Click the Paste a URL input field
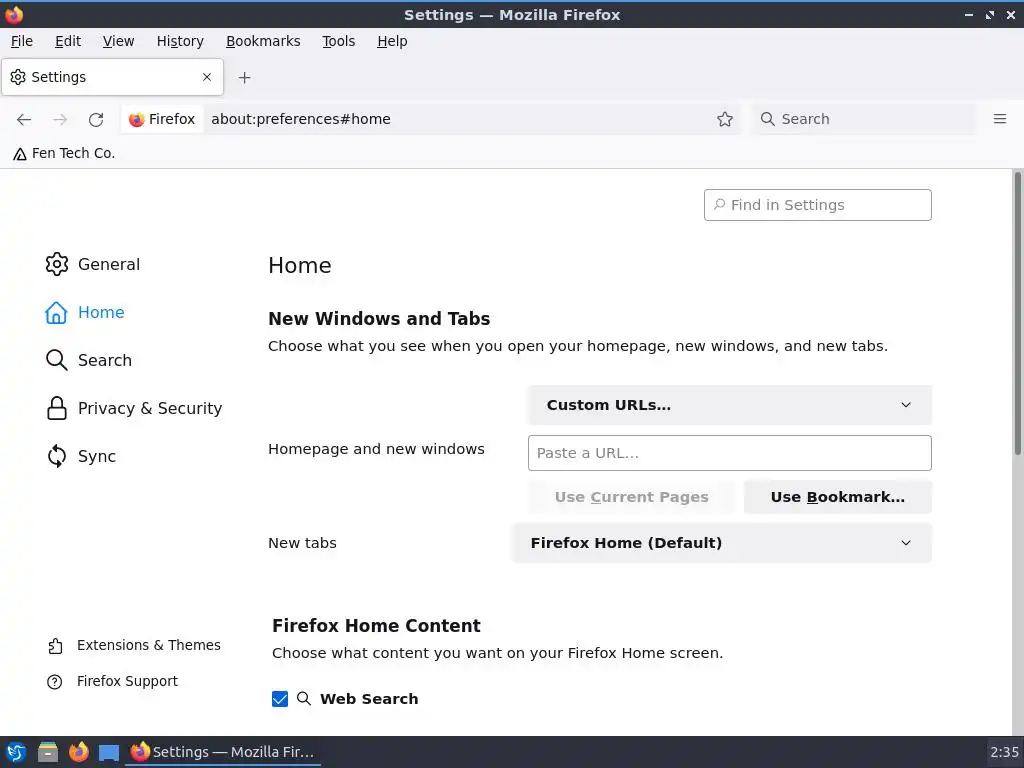 [729, 453]
